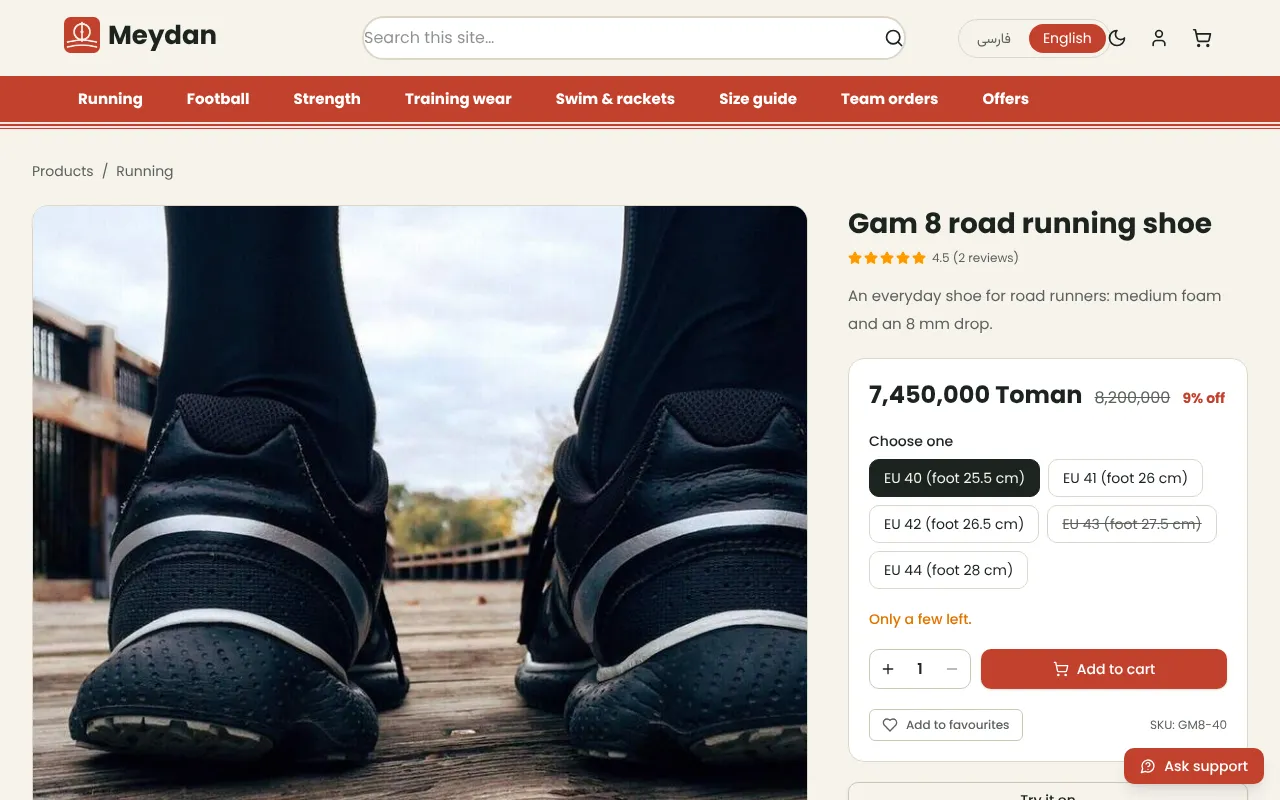Select size EU 43 (foot 27.5 cm)
1280x800 pixels.
[1132, 524]
